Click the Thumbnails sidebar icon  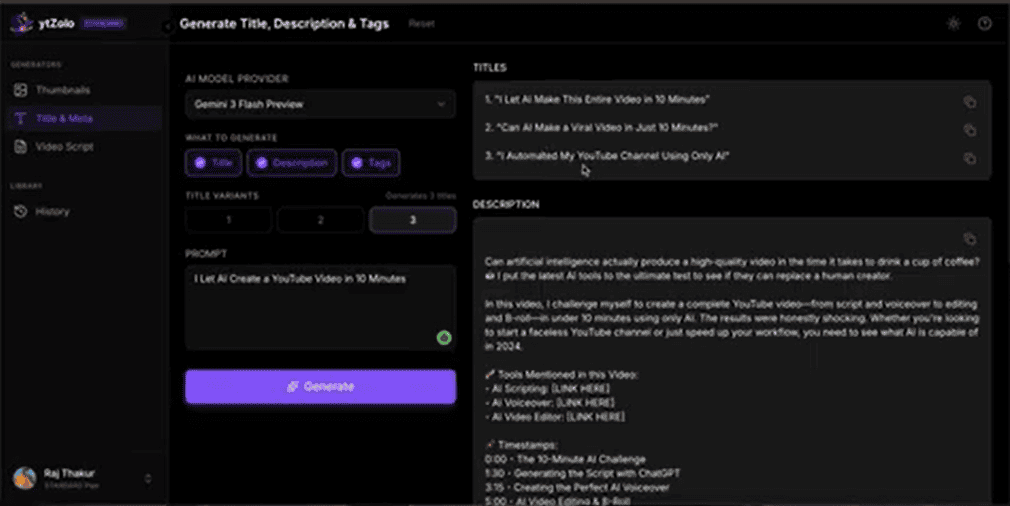coord(21,90)
